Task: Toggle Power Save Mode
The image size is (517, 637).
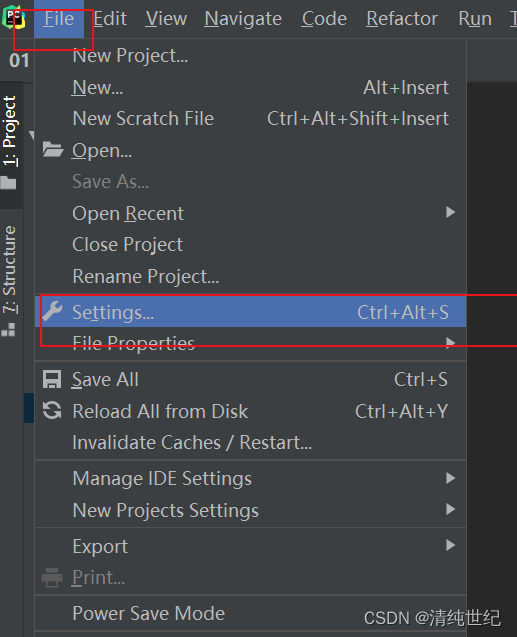Action: coord(250,613)
